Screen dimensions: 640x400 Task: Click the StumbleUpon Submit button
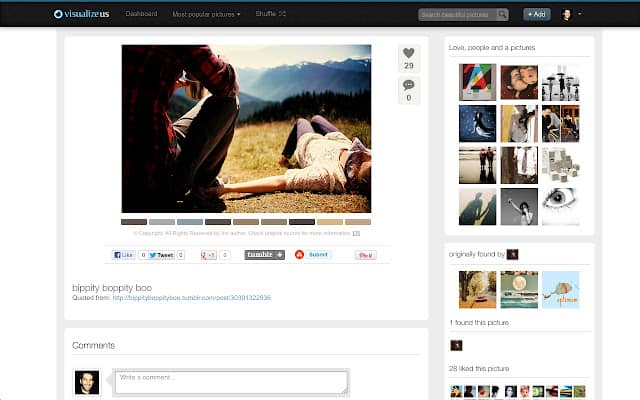(x=313, y=255)
